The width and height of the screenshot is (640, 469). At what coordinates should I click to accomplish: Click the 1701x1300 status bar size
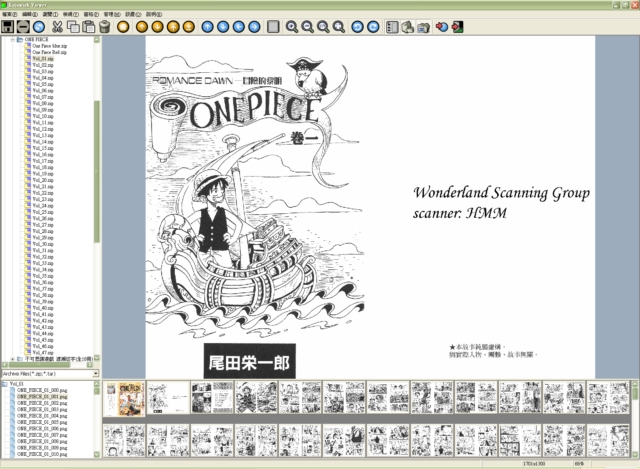click(x=533, y=464)
